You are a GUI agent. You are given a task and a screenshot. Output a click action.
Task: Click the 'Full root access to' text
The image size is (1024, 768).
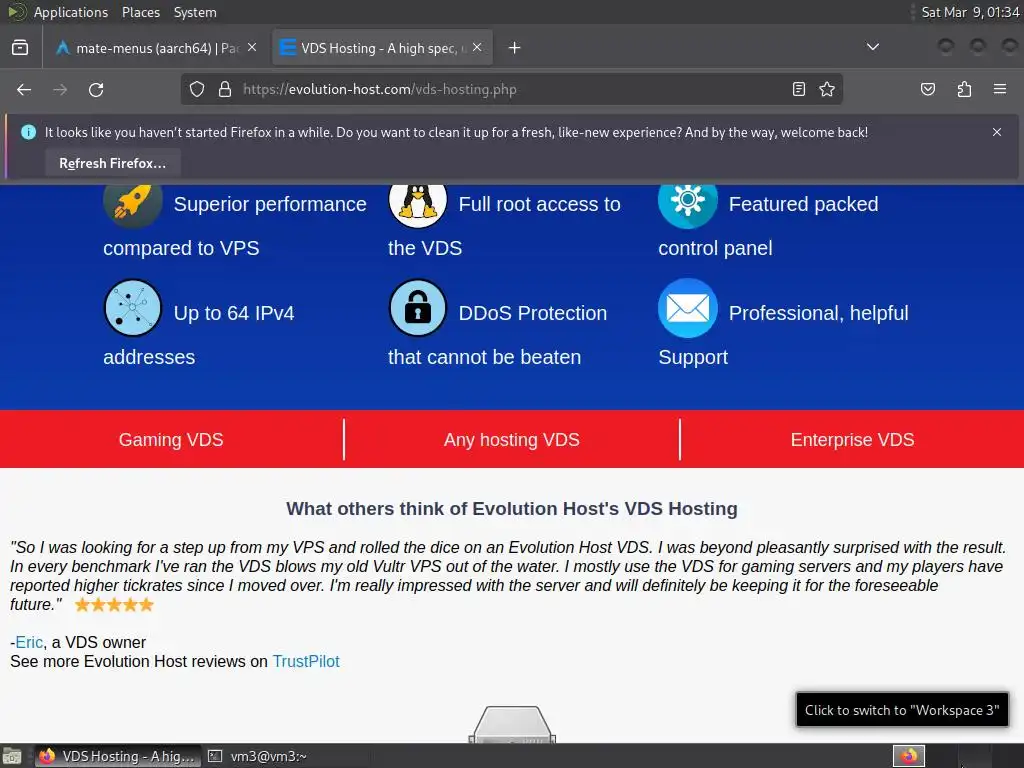click(x=539, y=204)
